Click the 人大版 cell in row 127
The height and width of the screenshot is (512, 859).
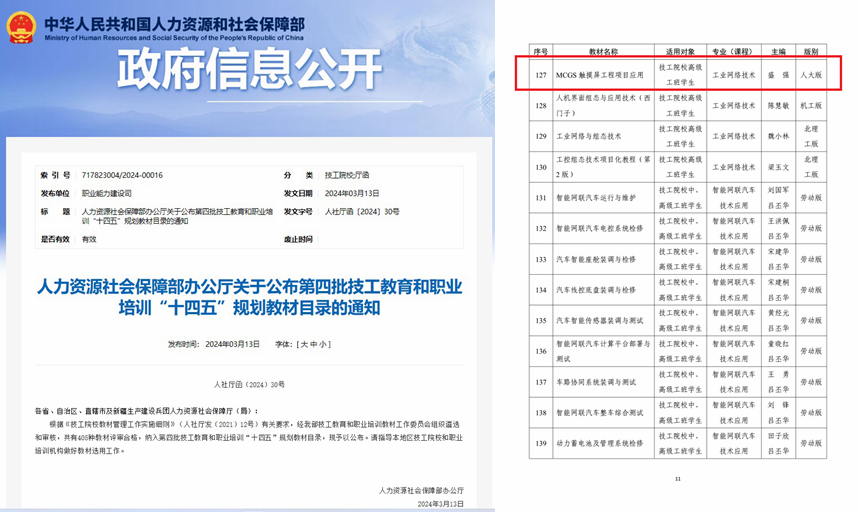point(811,75)
